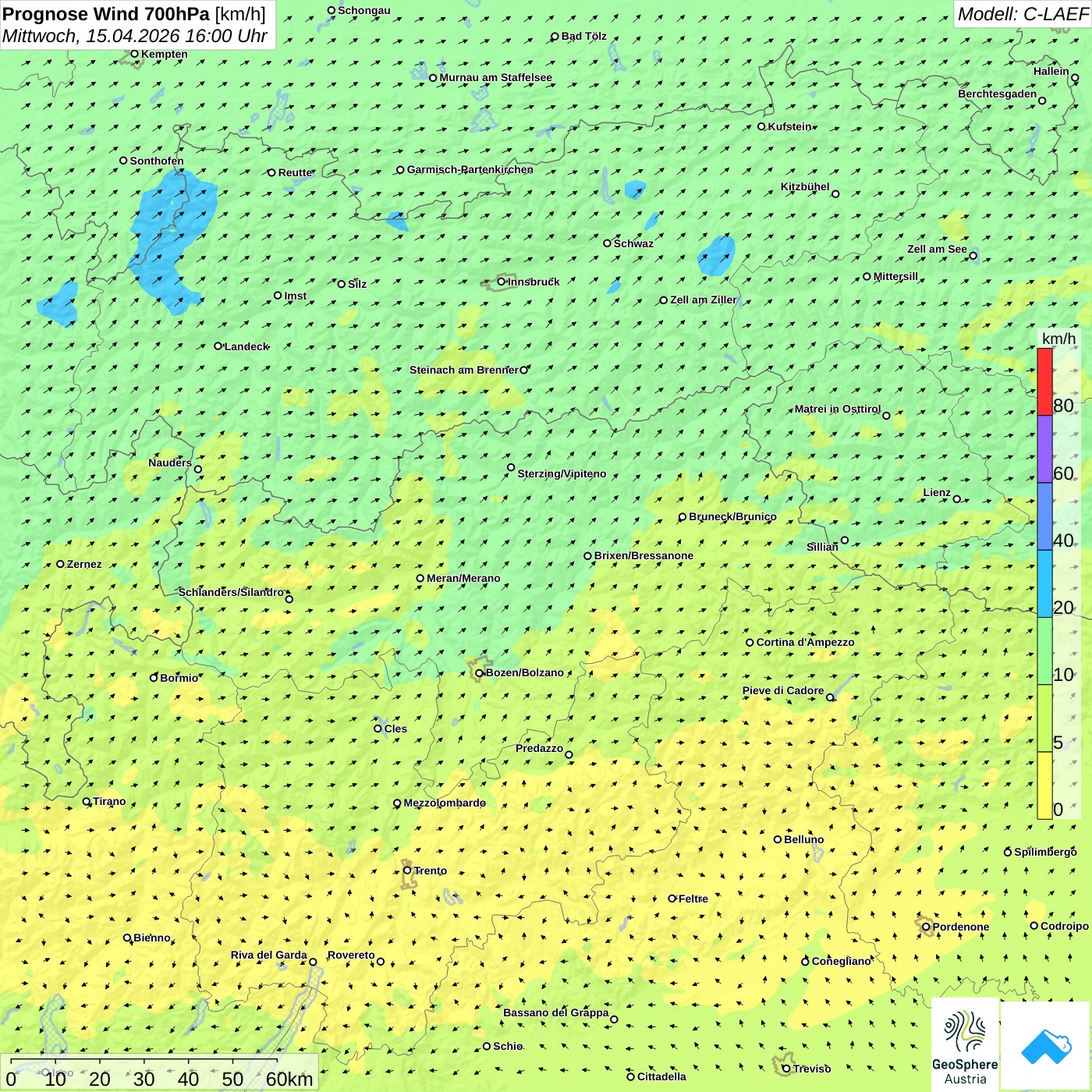Image resolution: width=1092 pixels, height=1092 pixels.
Task: Select the purple legend segment above 60
Action: (x=1044, y=449)
